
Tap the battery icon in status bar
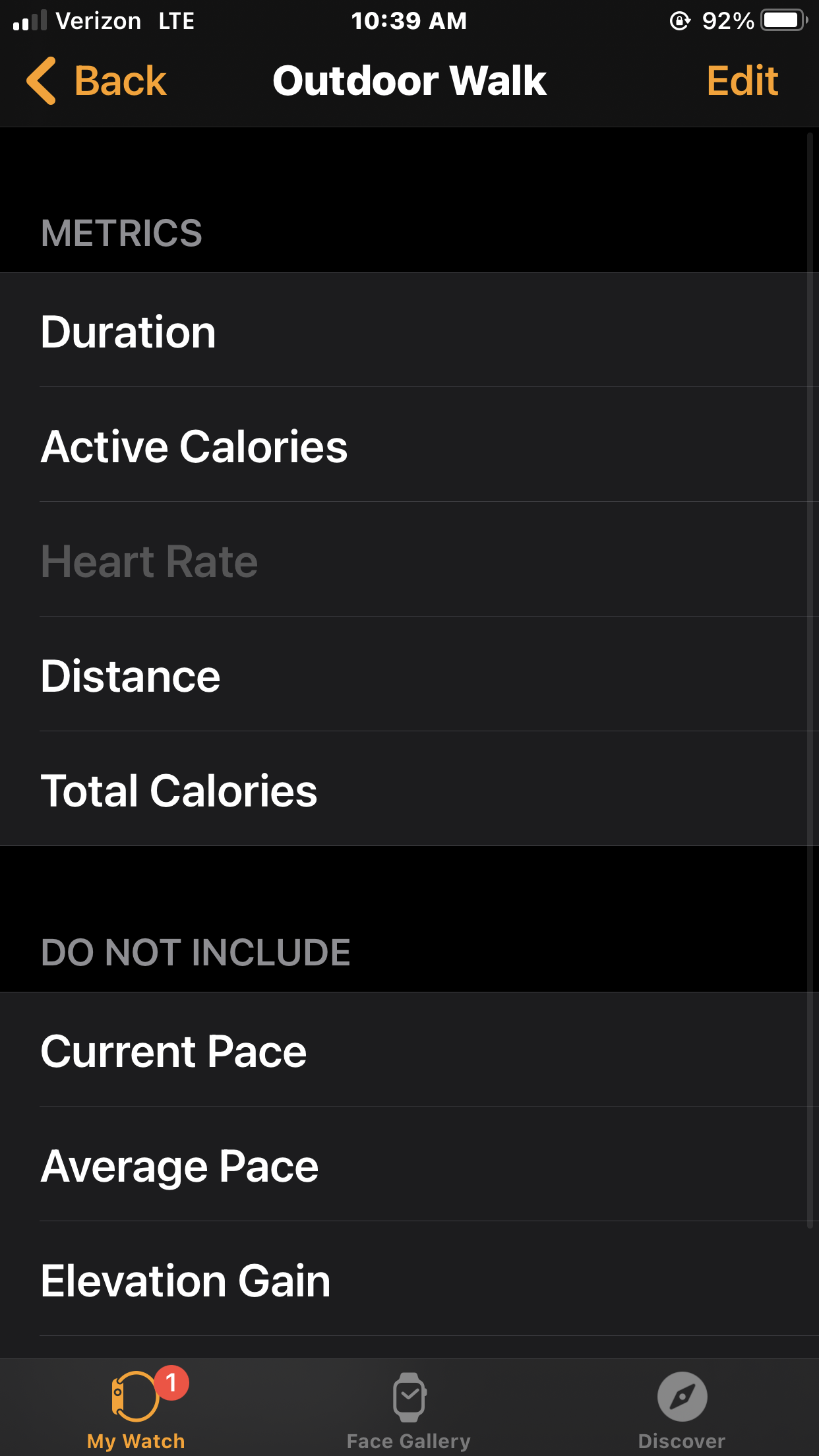tap(784, 20)
